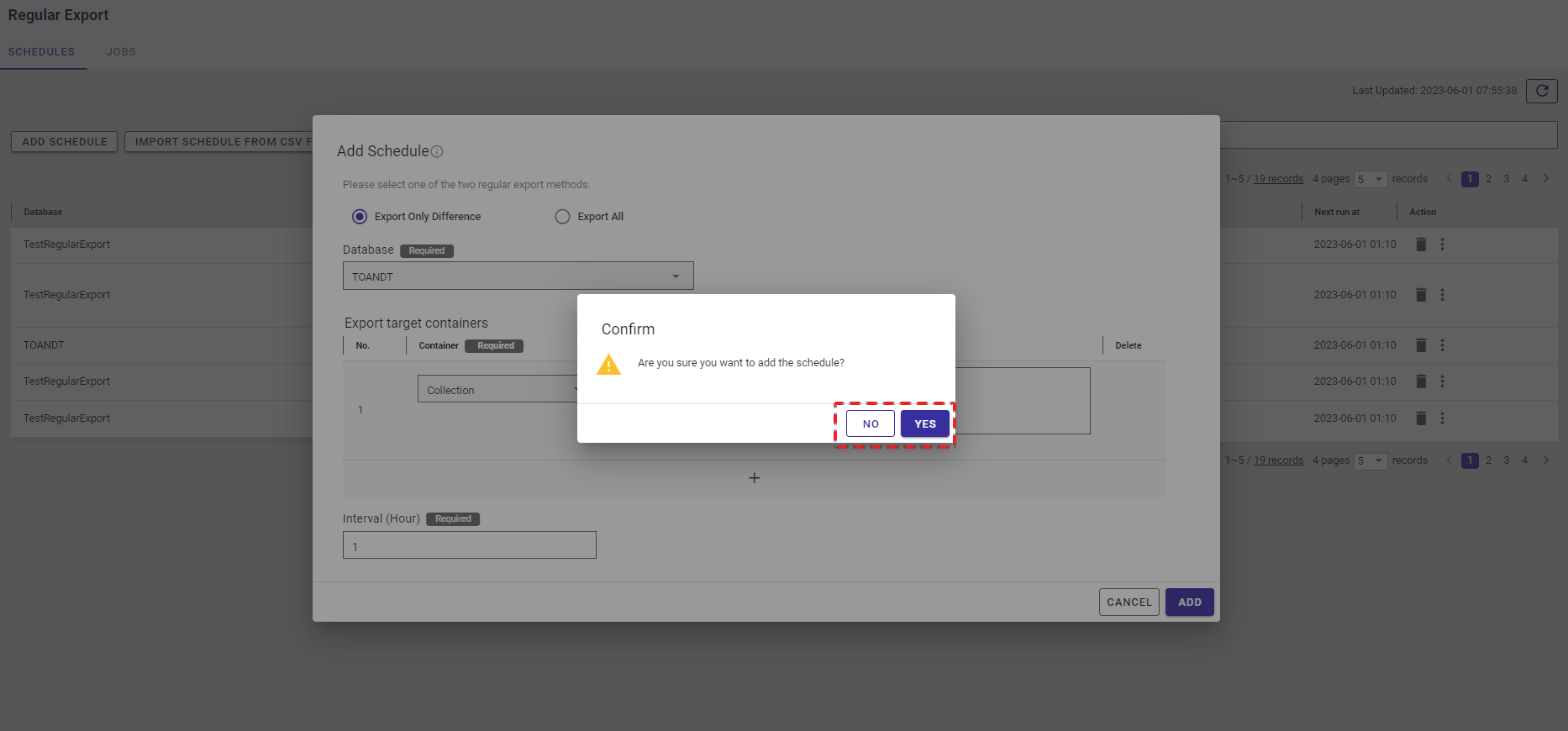The image size is (1568, 731).
Task: Click the top 19 records link
Action: point(1278,179)
